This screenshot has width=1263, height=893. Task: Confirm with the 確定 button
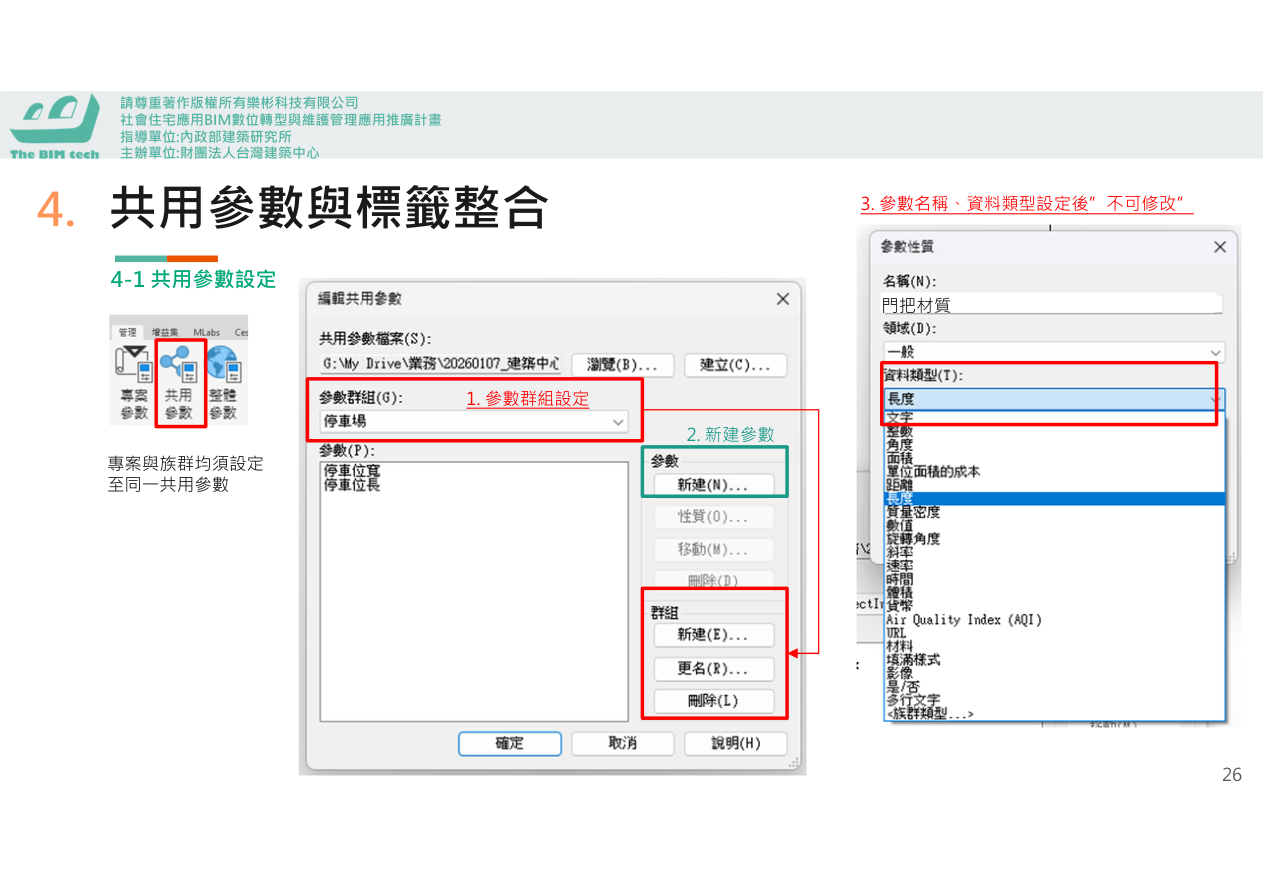510,743
